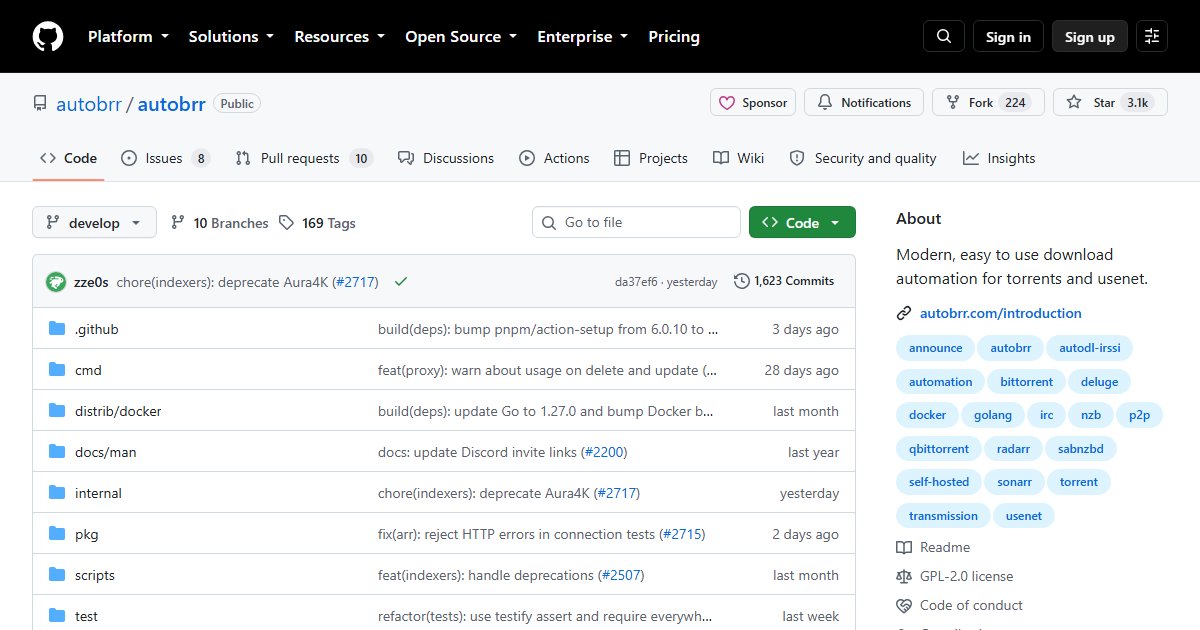
Task: Open autobrr.com/introduction link
Action: (x=1001, y=313)
